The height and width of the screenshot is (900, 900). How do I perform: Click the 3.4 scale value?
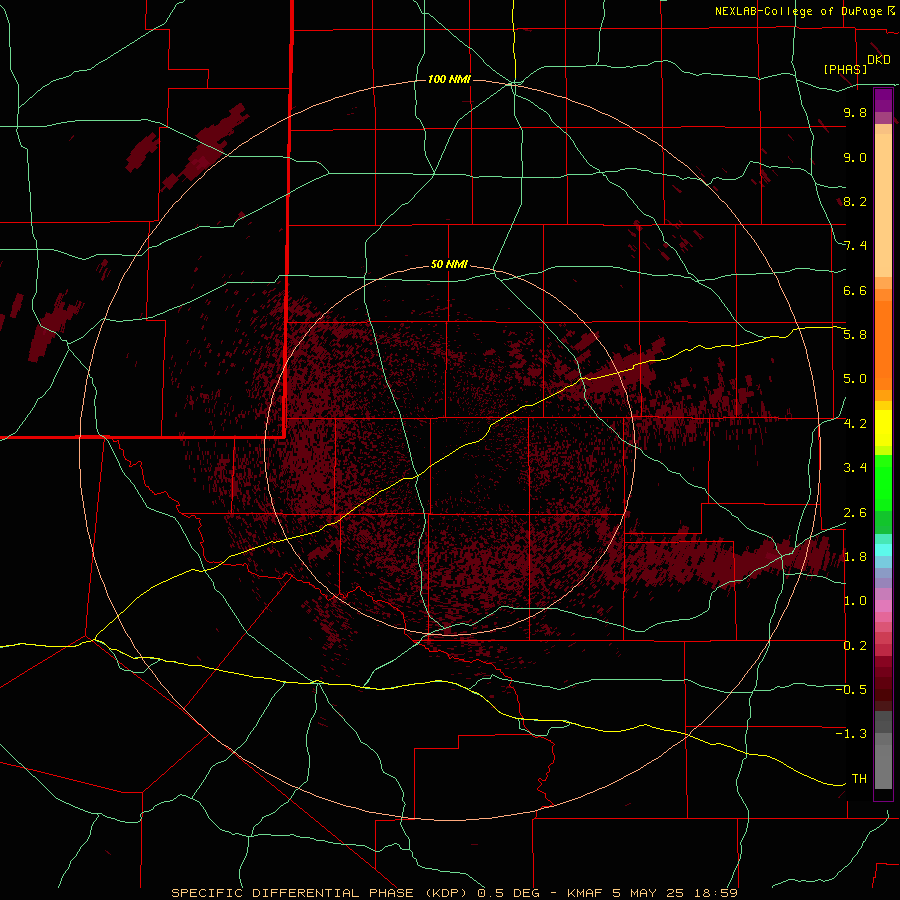[855, 467]
